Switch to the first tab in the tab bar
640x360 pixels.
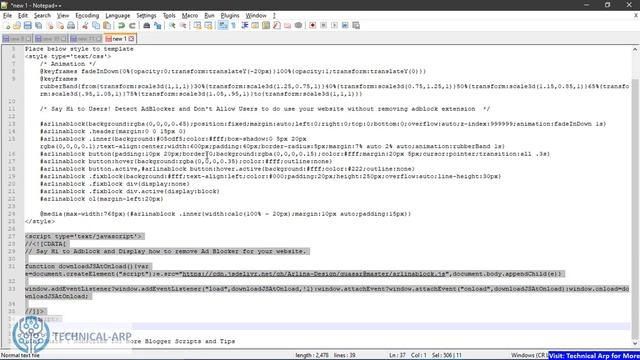point(16,39)
